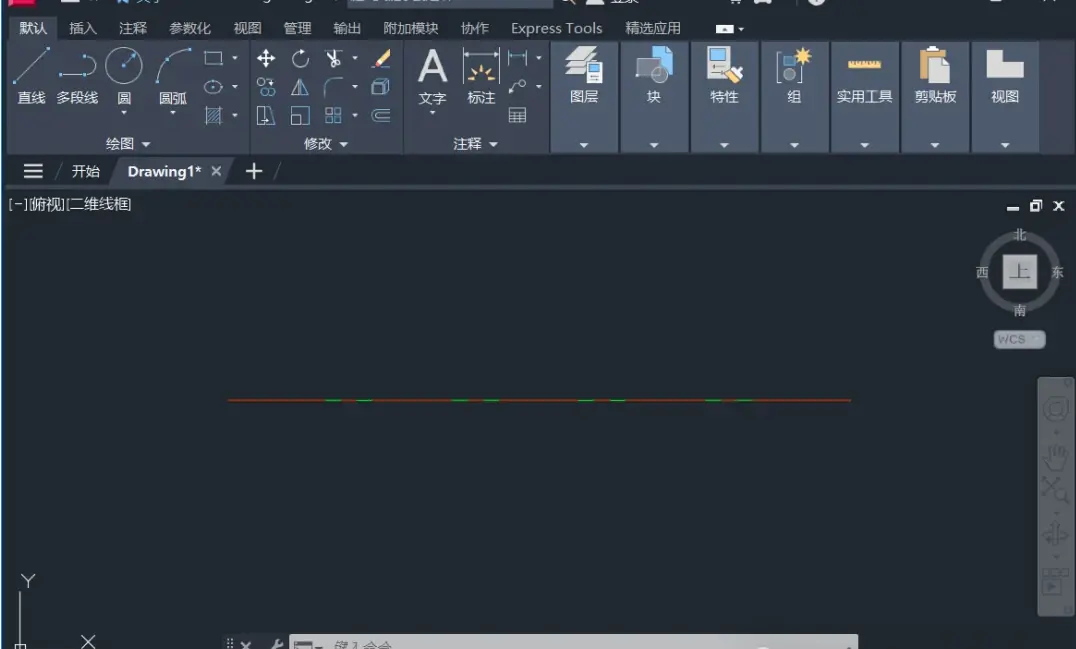The height and width of the screenshot is (649, 1076).
Task: Choose the 圆弧 arc tool
Action: tap(173, 75)
